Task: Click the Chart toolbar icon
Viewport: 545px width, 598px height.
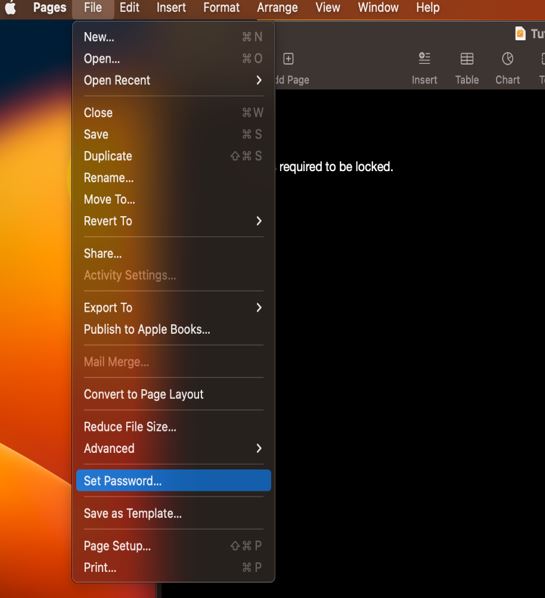Action: [508, 59]
